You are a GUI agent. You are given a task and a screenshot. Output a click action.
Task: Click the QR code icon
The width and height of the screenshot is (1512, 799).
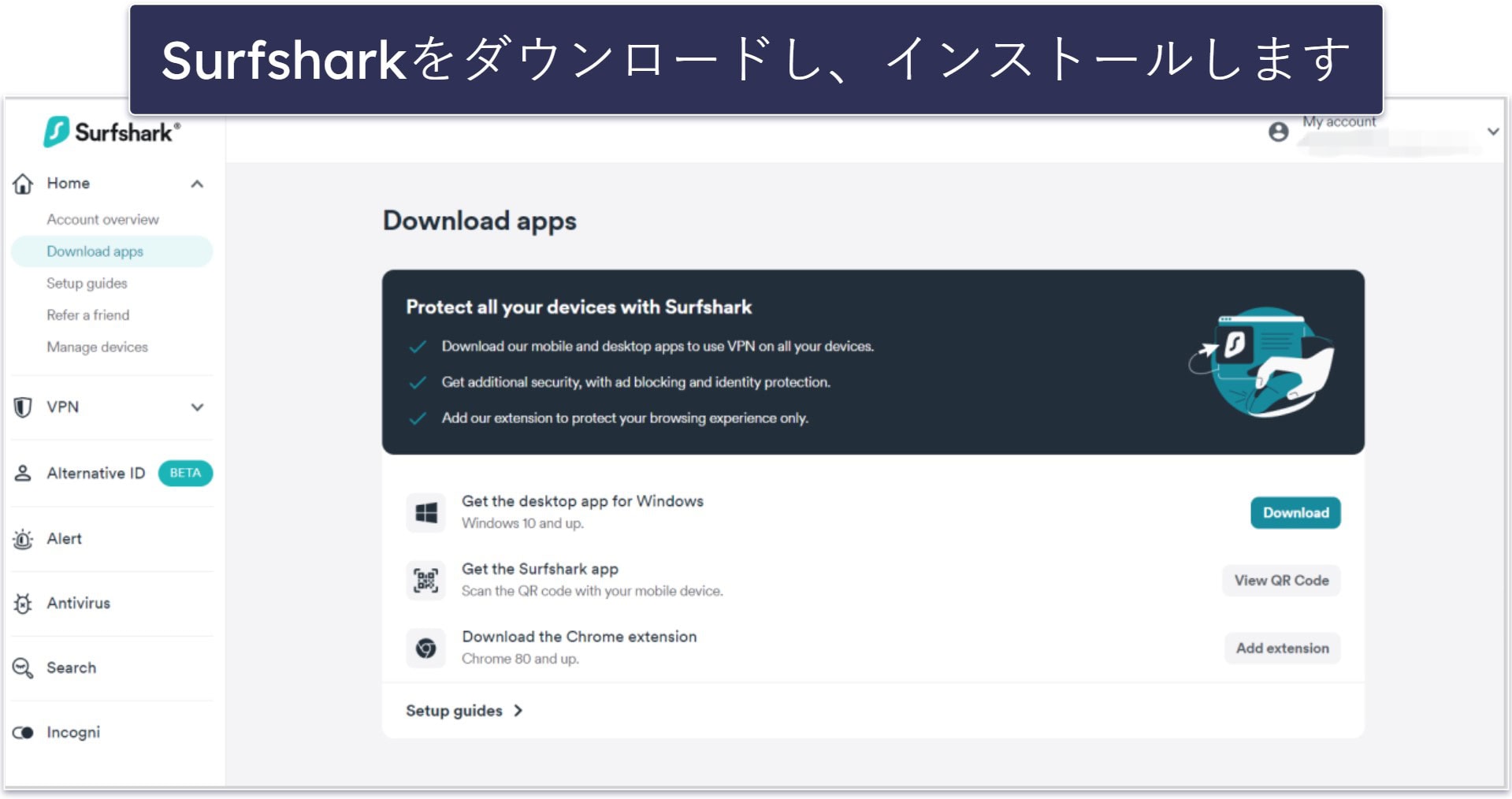point(426,581)
